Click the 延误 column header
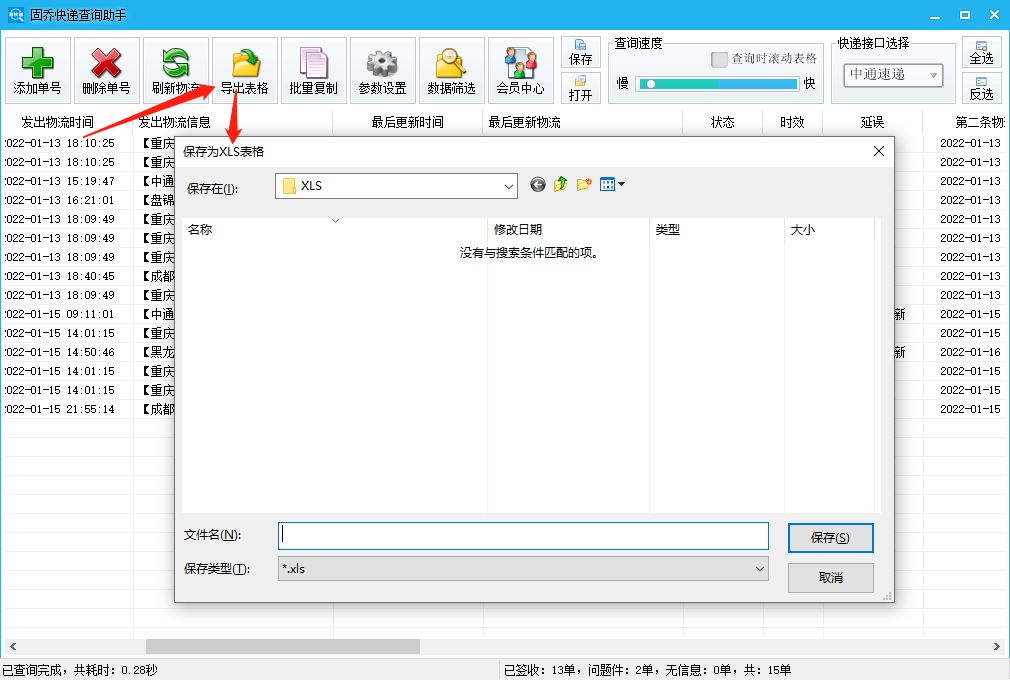The image size is (1010, 680). (x=872, y=122)
